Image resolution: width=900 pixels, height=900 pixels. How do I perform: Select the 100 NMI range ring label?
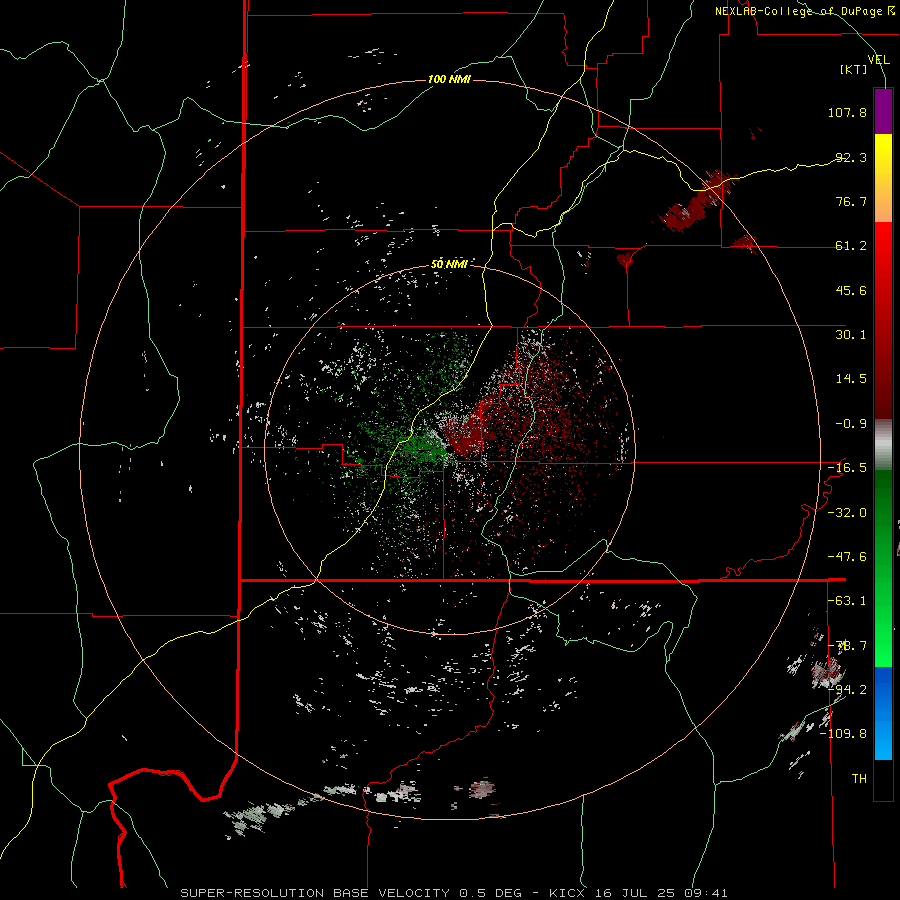pos(449,79)
